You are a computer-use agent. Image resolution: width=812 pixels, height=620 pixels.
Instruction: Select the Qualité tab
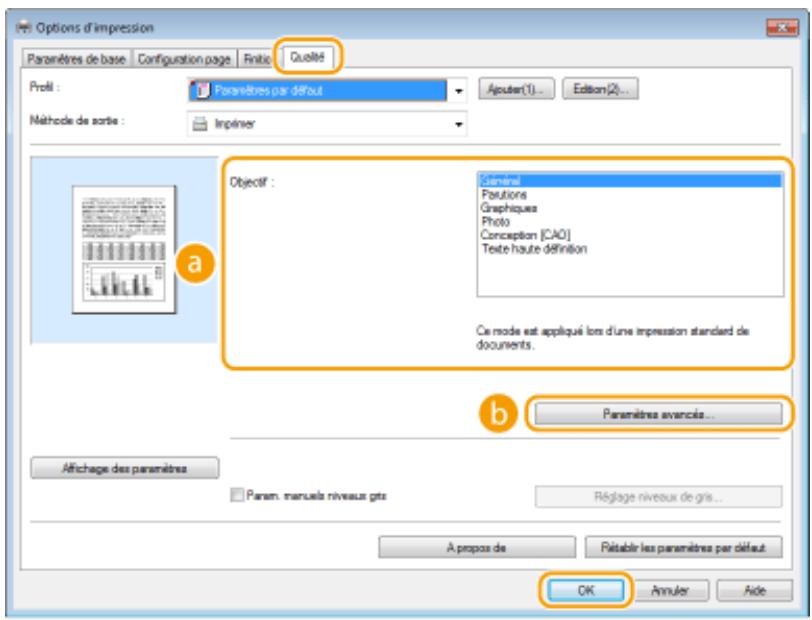click(307, 57)
